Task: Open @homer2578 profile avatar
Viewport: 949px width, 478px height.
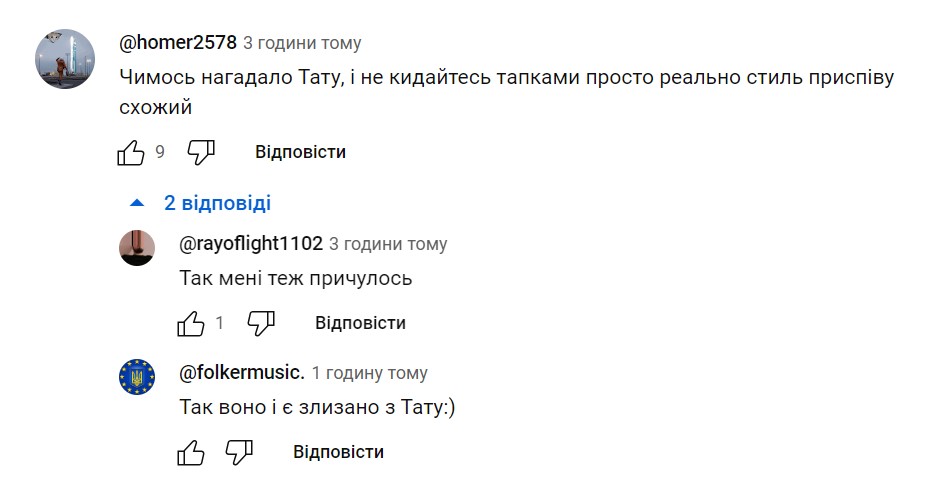Action: point(65,59)
